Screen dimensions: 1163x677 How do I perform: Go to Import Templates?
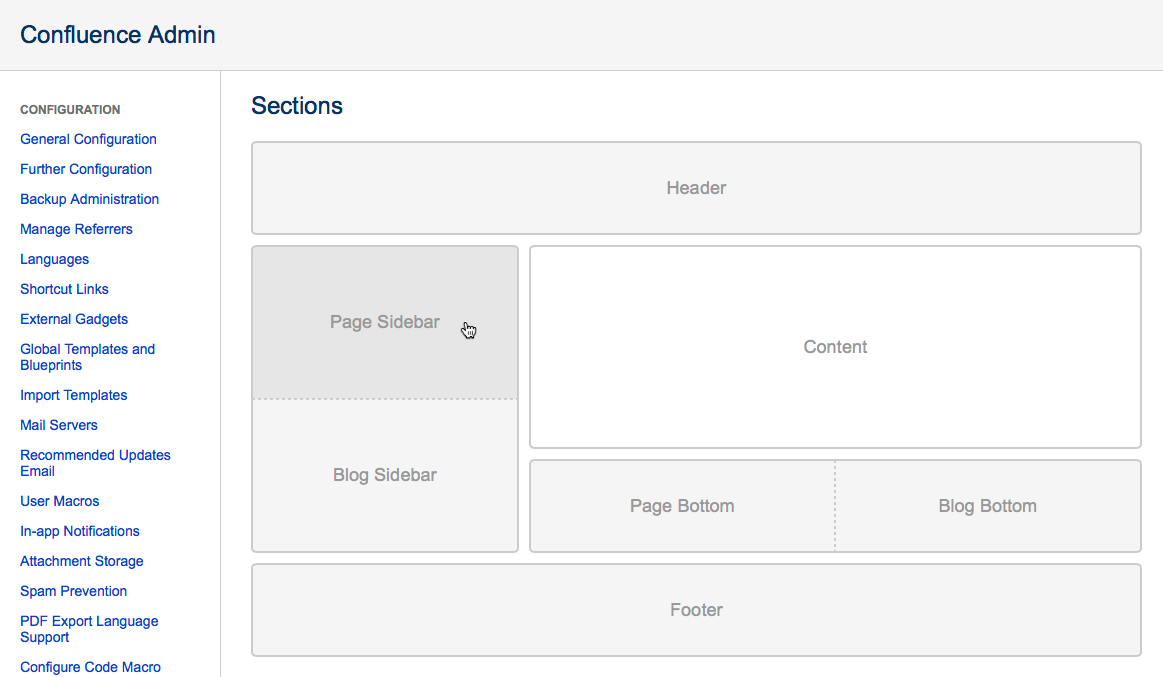coord(74,395)
